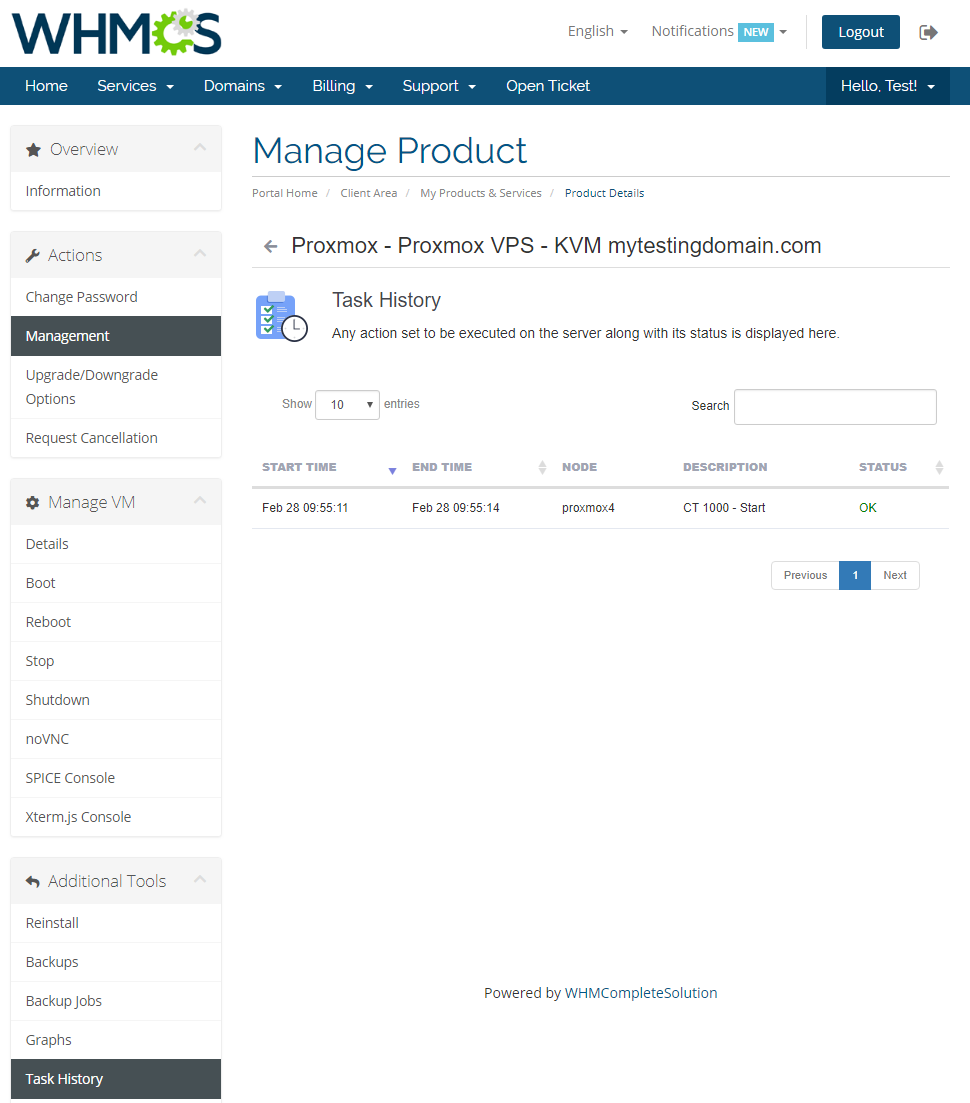Click the Task History clipboard icon
Screen dimensions: 970x1103
281,316
